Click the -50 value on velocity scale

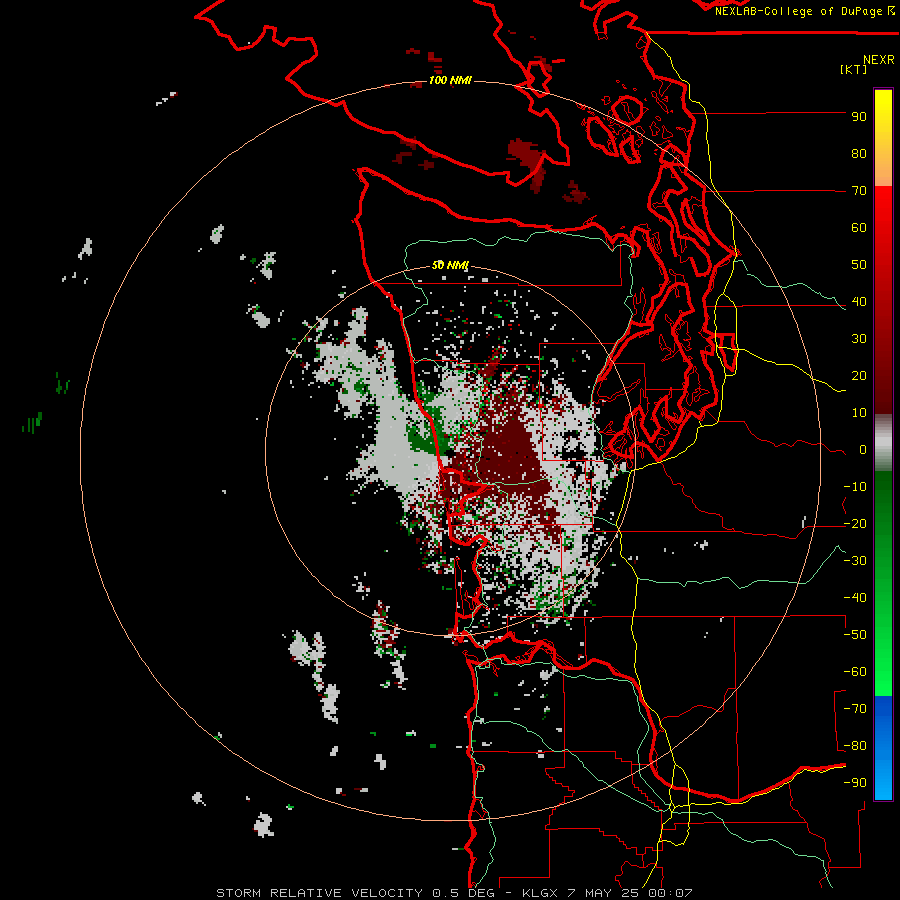(x=855, y=635)
